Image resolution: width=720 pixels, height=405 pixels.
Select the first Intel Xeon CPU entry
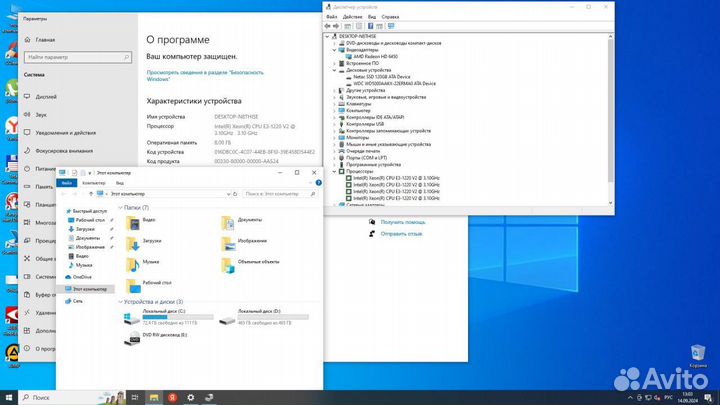click(x=396, y=178)
